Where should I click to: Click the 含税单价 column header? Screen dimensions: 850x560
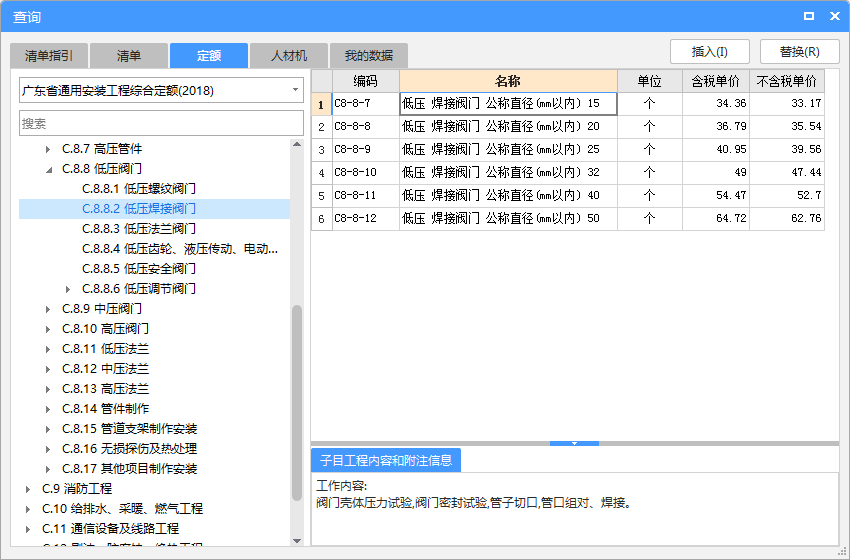[716, 81]
